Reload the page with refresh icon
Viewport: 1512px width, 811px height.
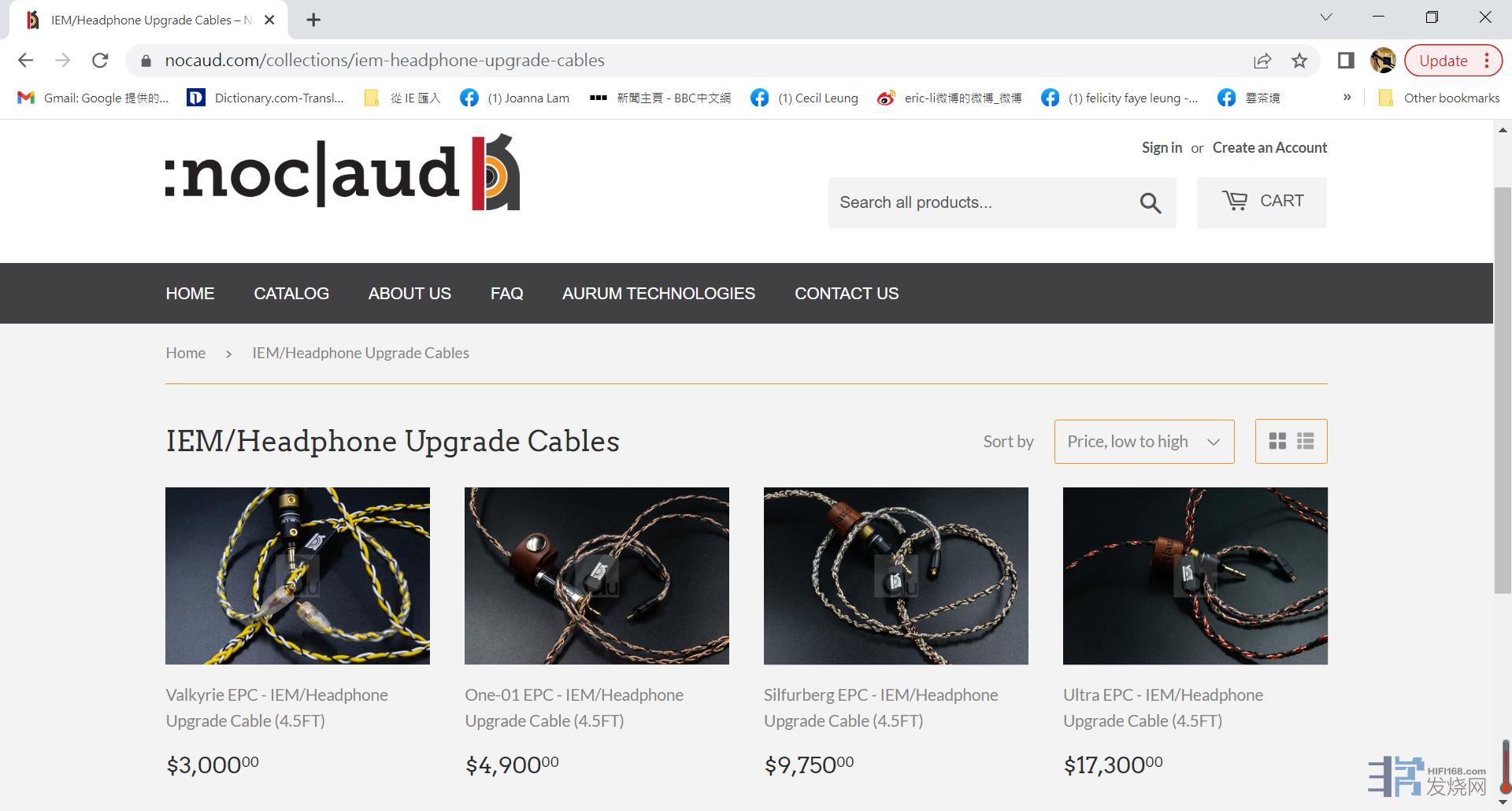click(100, 61)
